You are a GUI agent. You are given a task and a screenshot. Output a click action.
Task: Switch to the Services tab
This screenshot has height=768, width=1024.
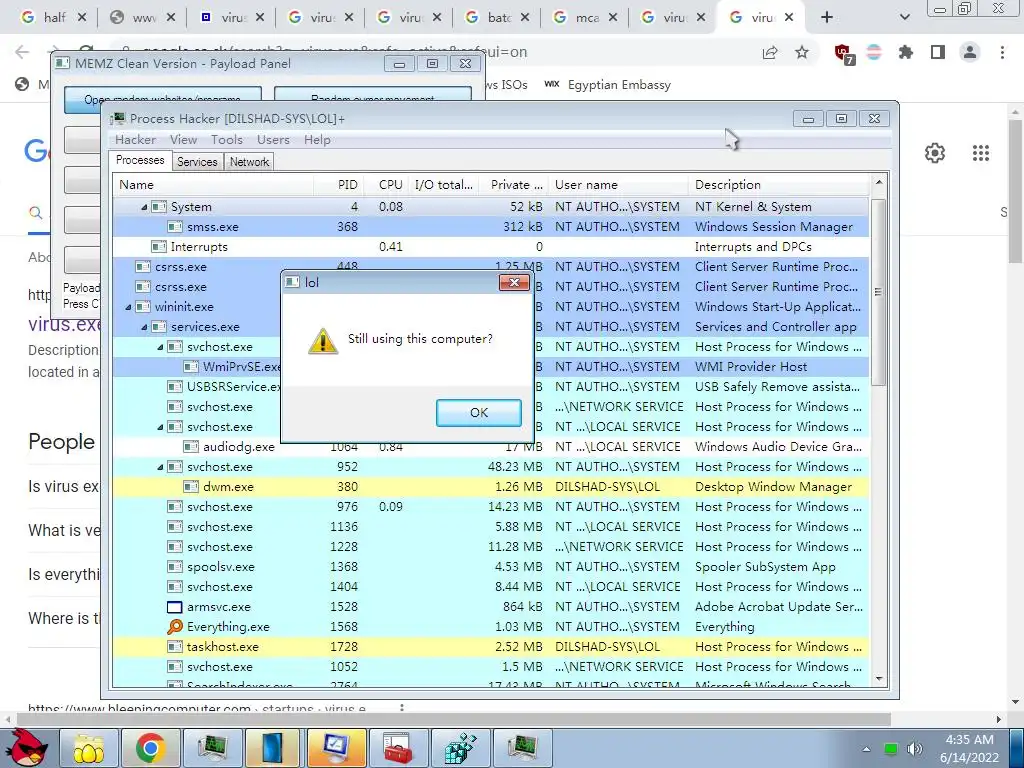click(197, 162)
